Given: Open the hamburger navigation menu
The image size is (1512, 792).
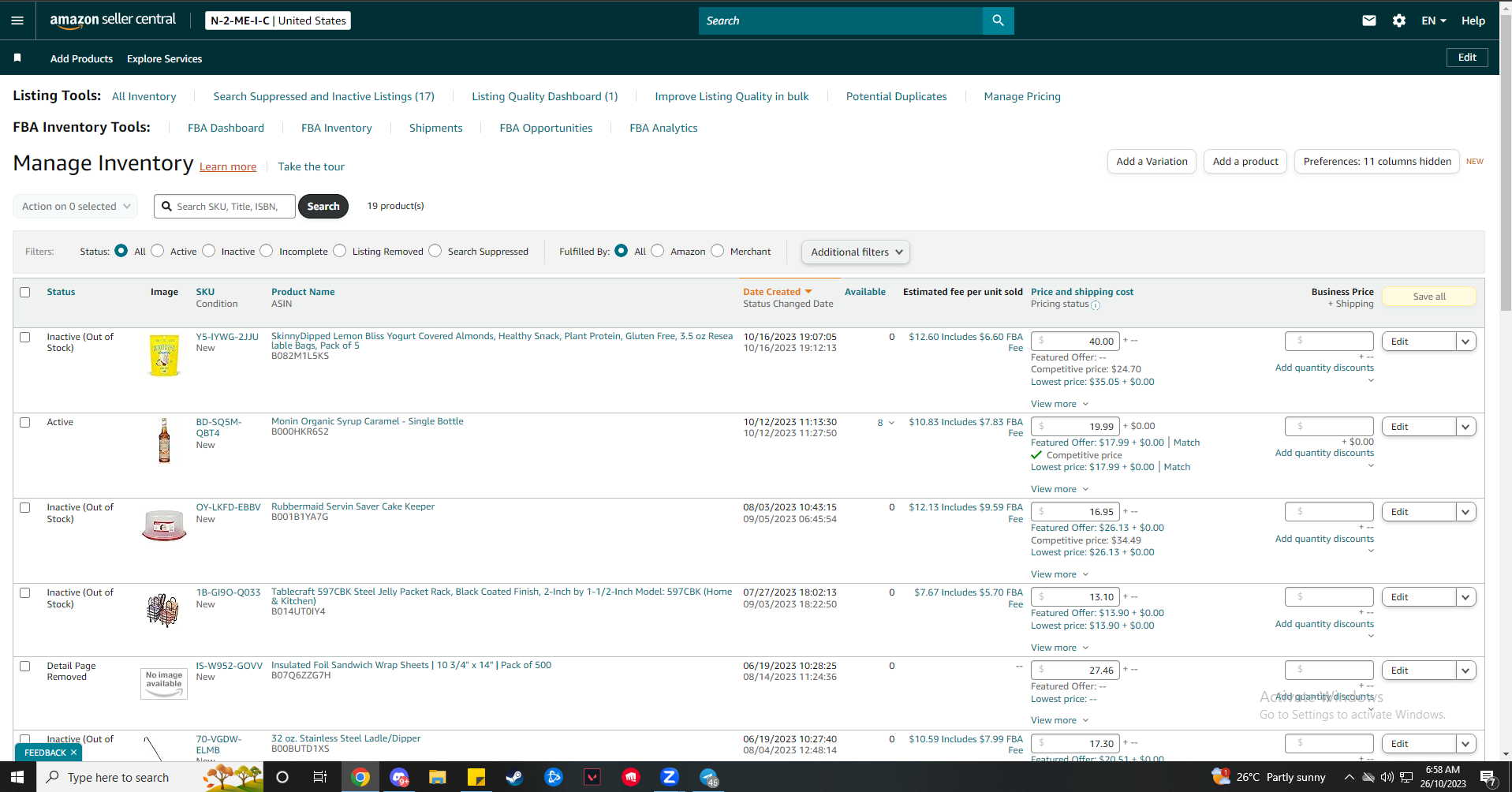Looking at the screenshot, I should (17, 21).
